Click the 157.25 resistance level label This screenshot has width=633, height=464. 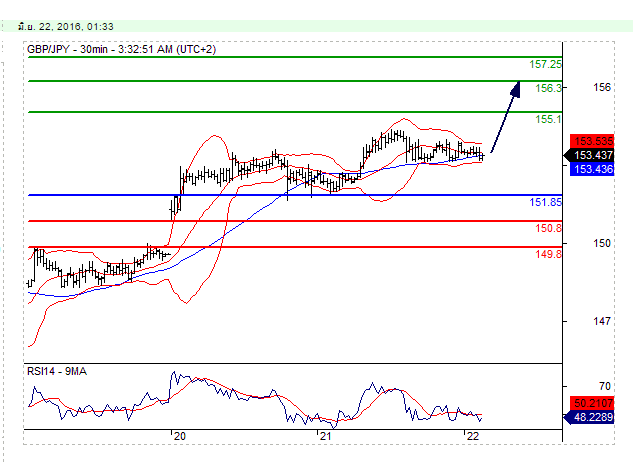pyautogui.click(x=545, y=64)
